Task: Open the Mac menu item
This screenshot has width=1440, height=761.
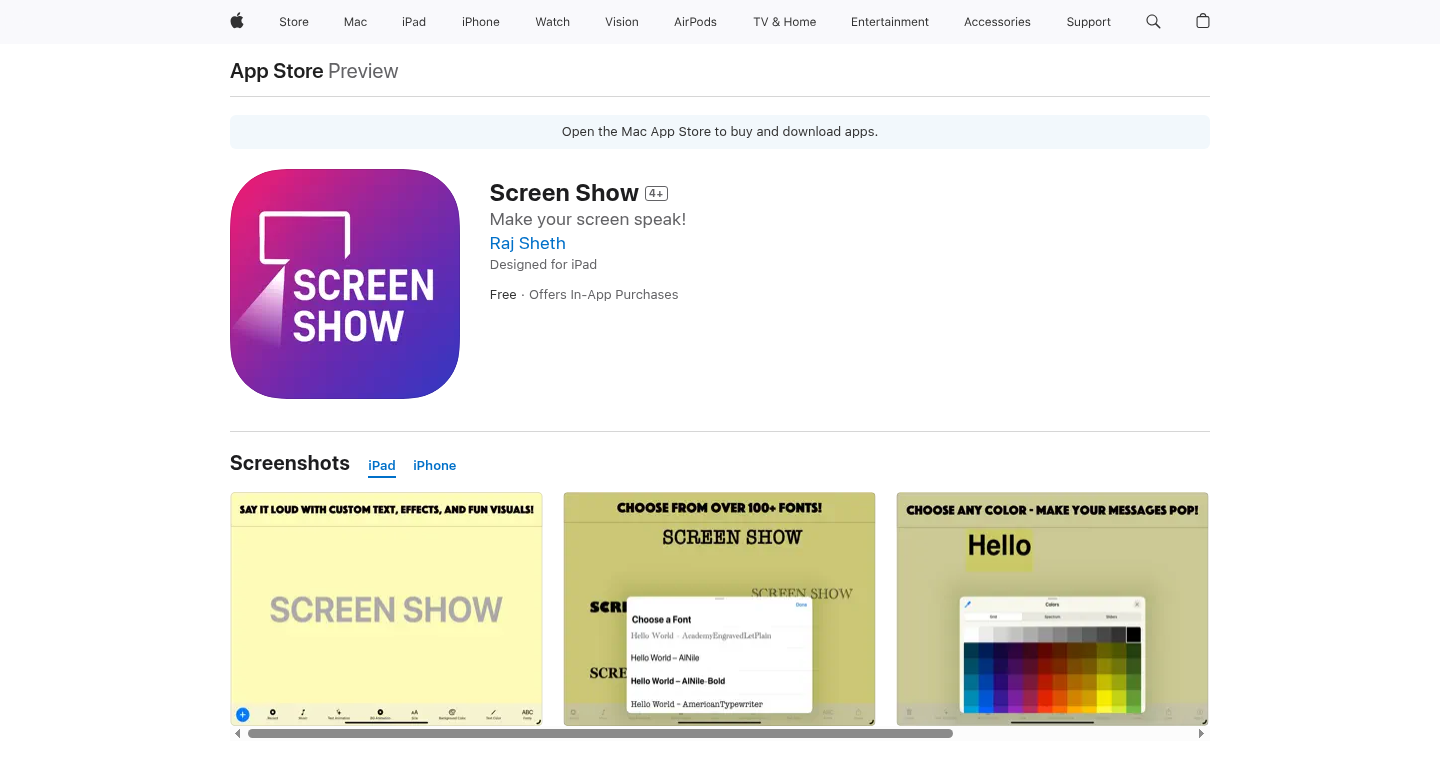Action: pos(356,22)
